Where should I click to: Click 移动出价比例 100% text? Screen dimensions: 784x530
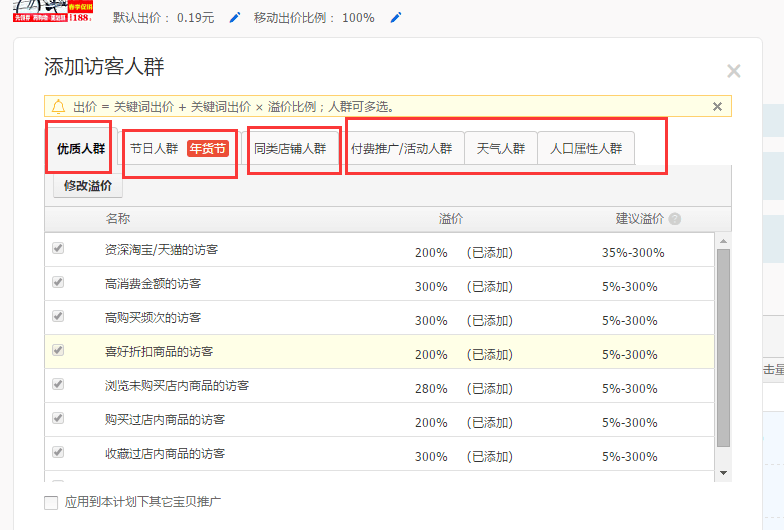pos(314,18)
